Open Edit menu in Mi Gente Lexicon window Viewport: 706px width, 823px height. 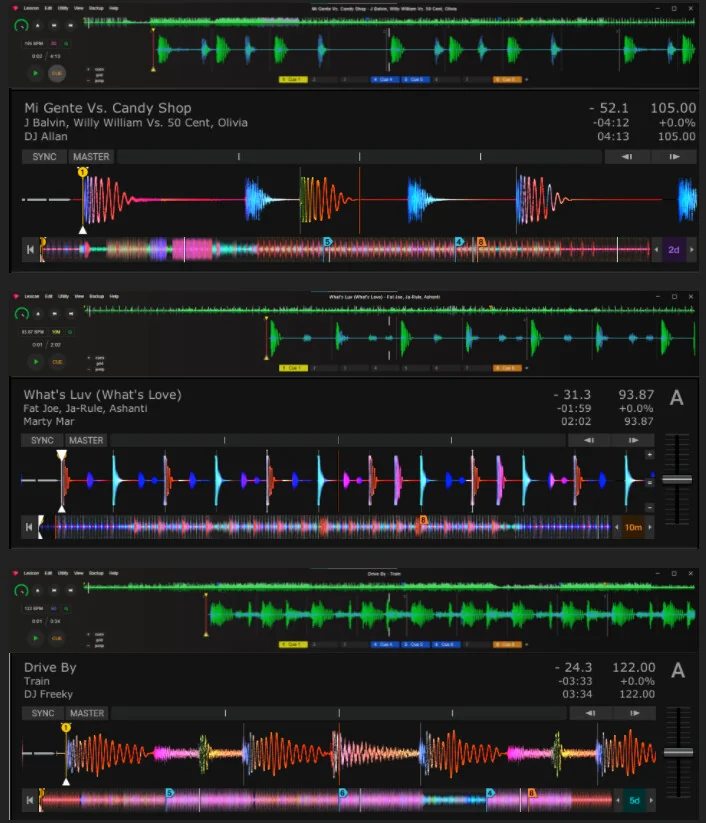click(48, 8)
